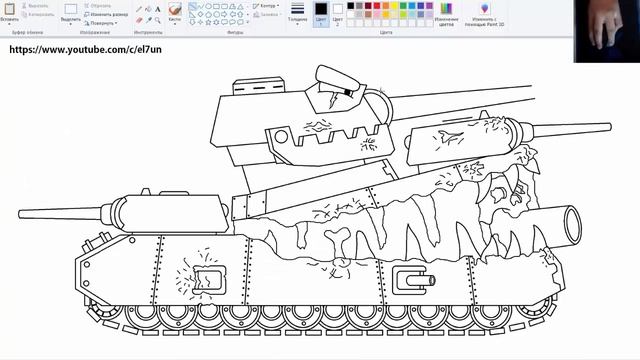
Task: Click the Paste clipboard icon
Action: pyautogui.click(x=9, y=9)
